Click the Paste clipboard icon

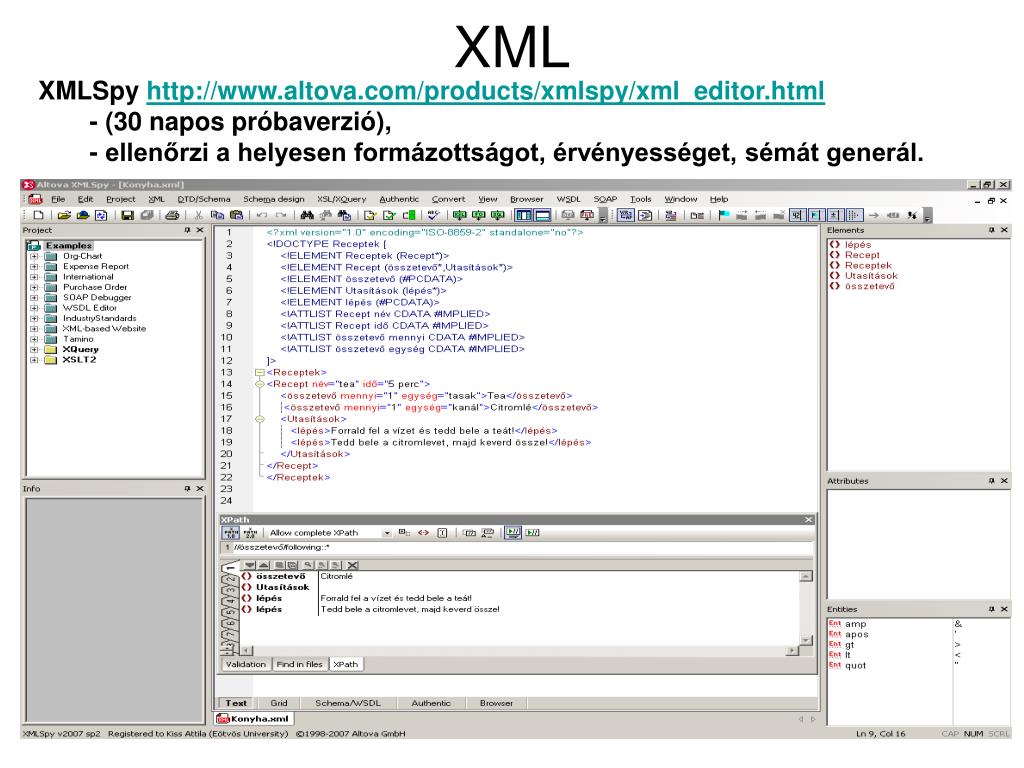236,215
